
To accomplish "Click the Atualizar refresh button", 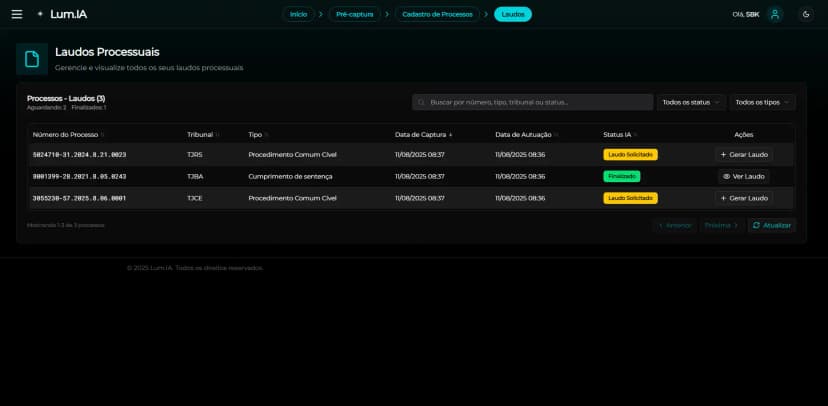I will [771, 225].
